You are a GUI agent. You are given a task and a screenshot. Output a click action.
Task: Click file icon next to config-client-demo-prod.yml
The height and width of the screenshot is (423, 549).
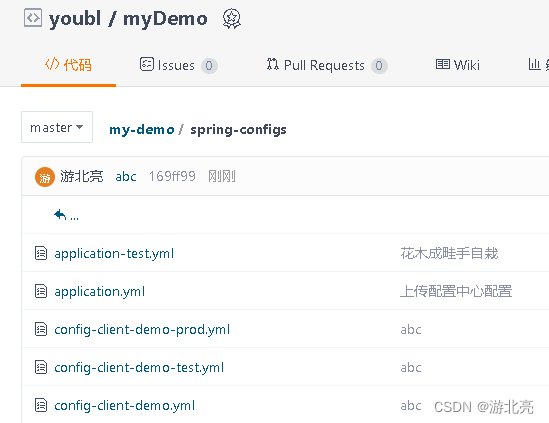[x=41, y=329]
